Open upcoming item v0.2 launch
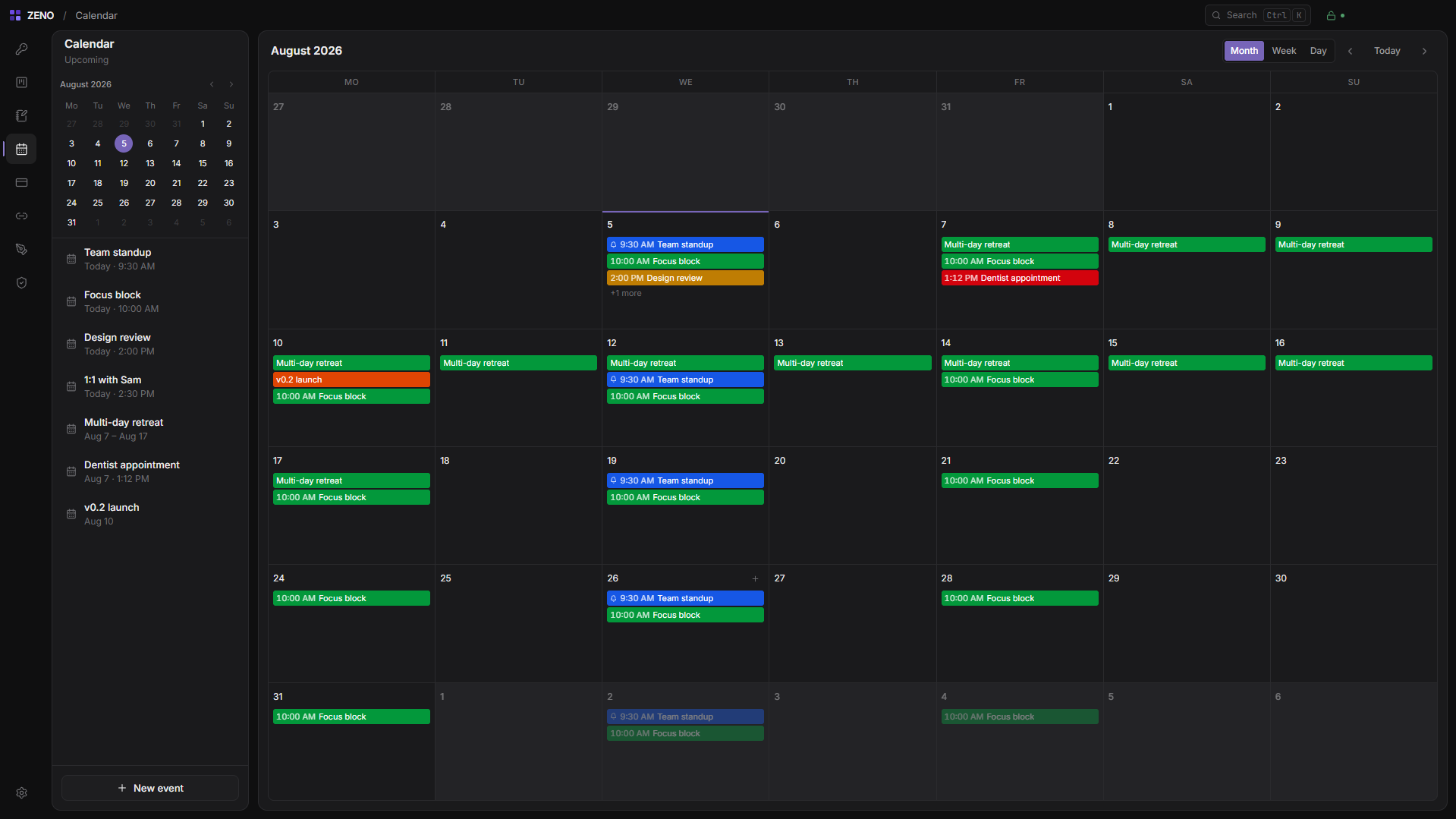 pyautogui.click(x=150, y=514)
